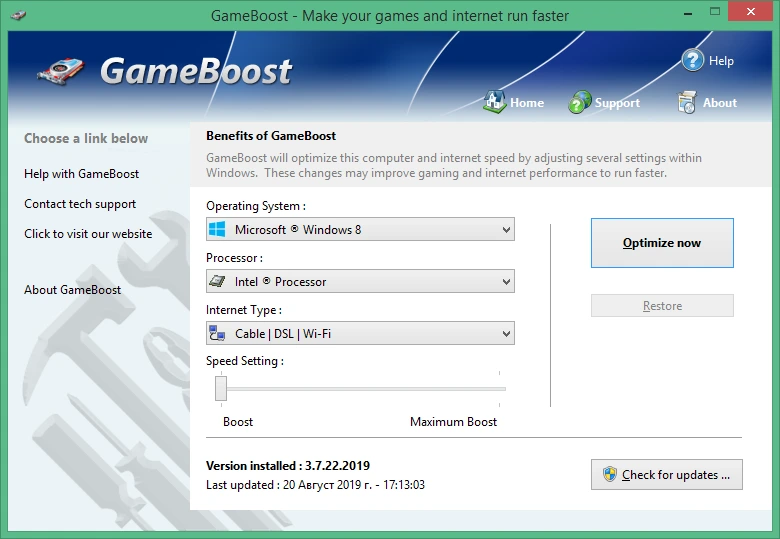The image size is (780, 539).
Task: Go to the Home section
Action: (x=527, y=102)
